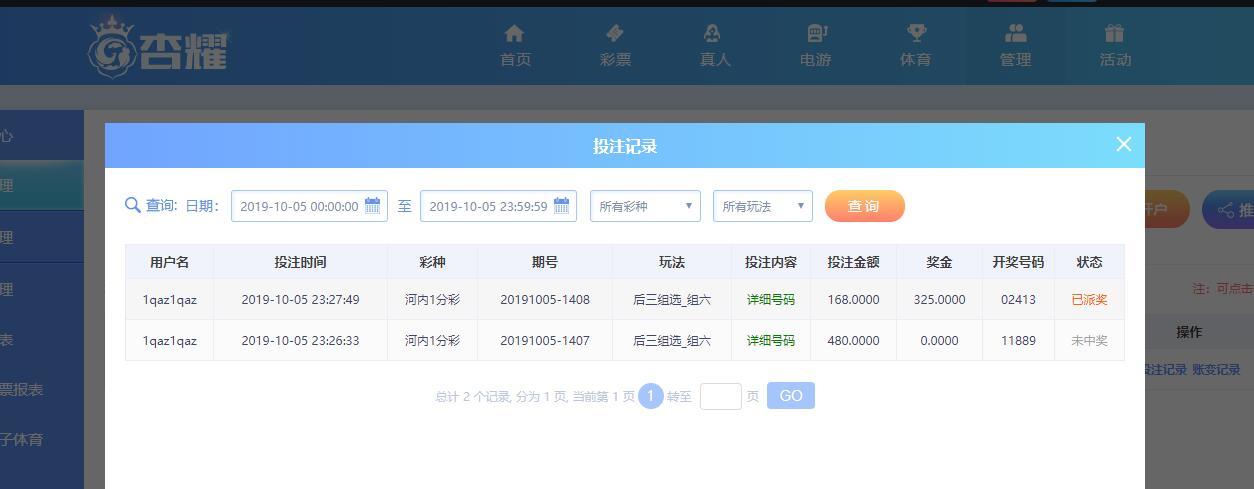Open the 子体育 sidebar item
This screenshot has width=1254, height=489.
22,439
